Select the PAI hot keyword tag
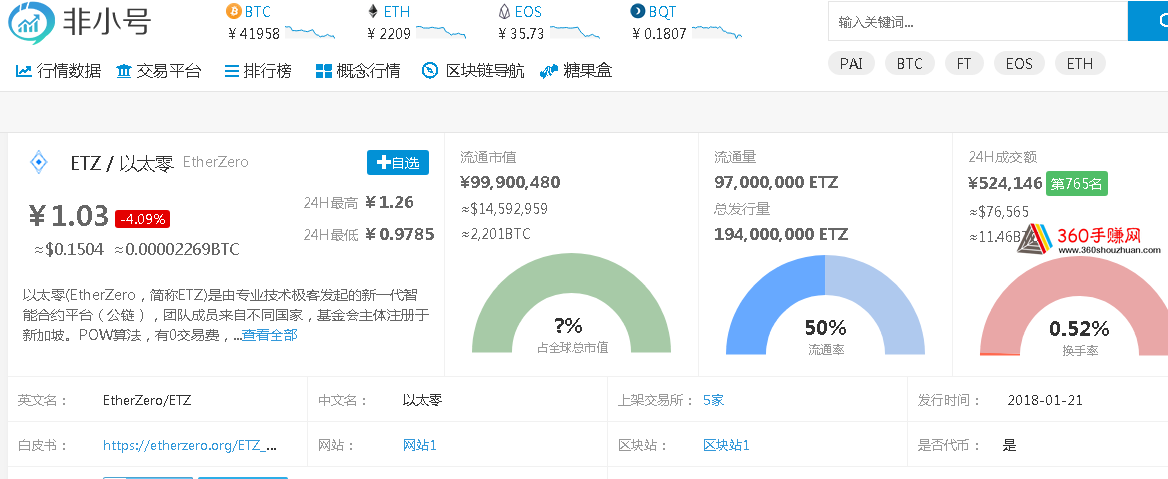Screen dimensions: 1168x479 851,63
